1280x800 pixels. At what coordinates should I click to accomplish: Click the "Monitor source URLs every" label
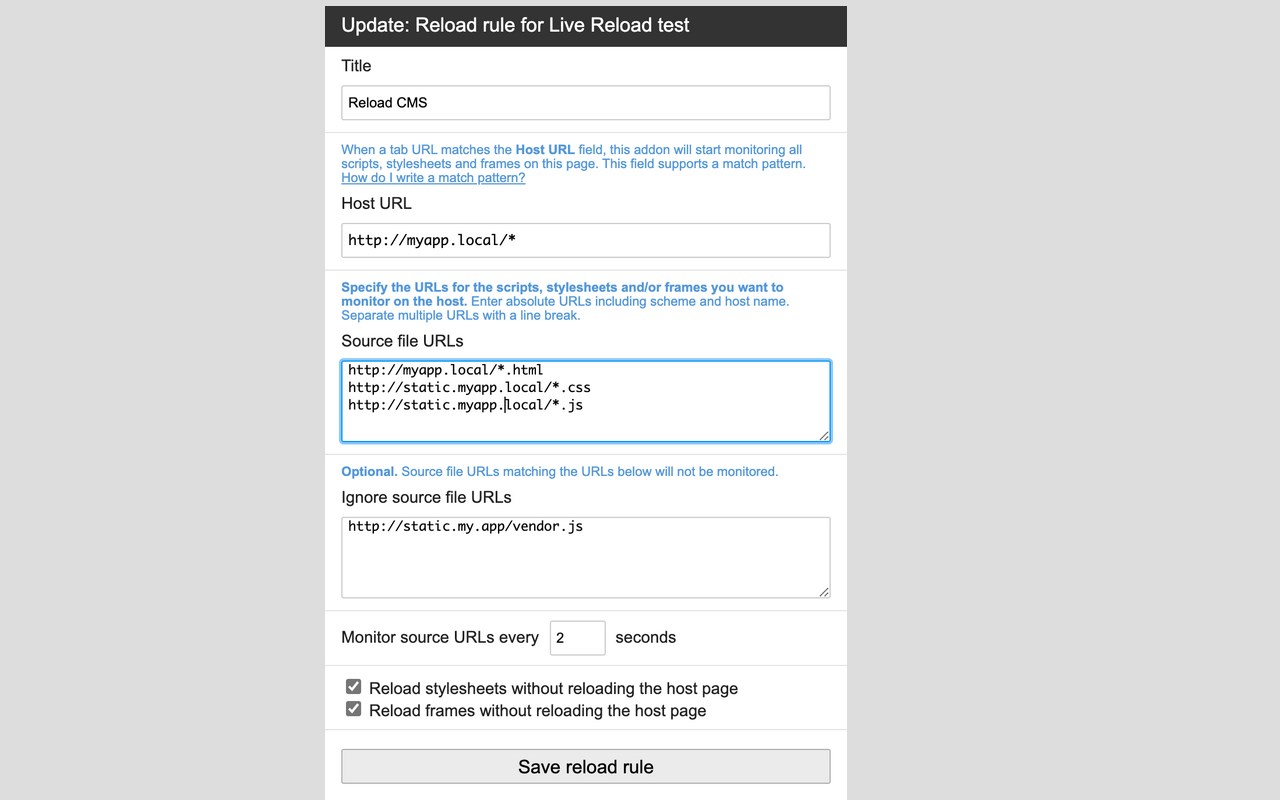pyautogui.click(x=440, y=638)
